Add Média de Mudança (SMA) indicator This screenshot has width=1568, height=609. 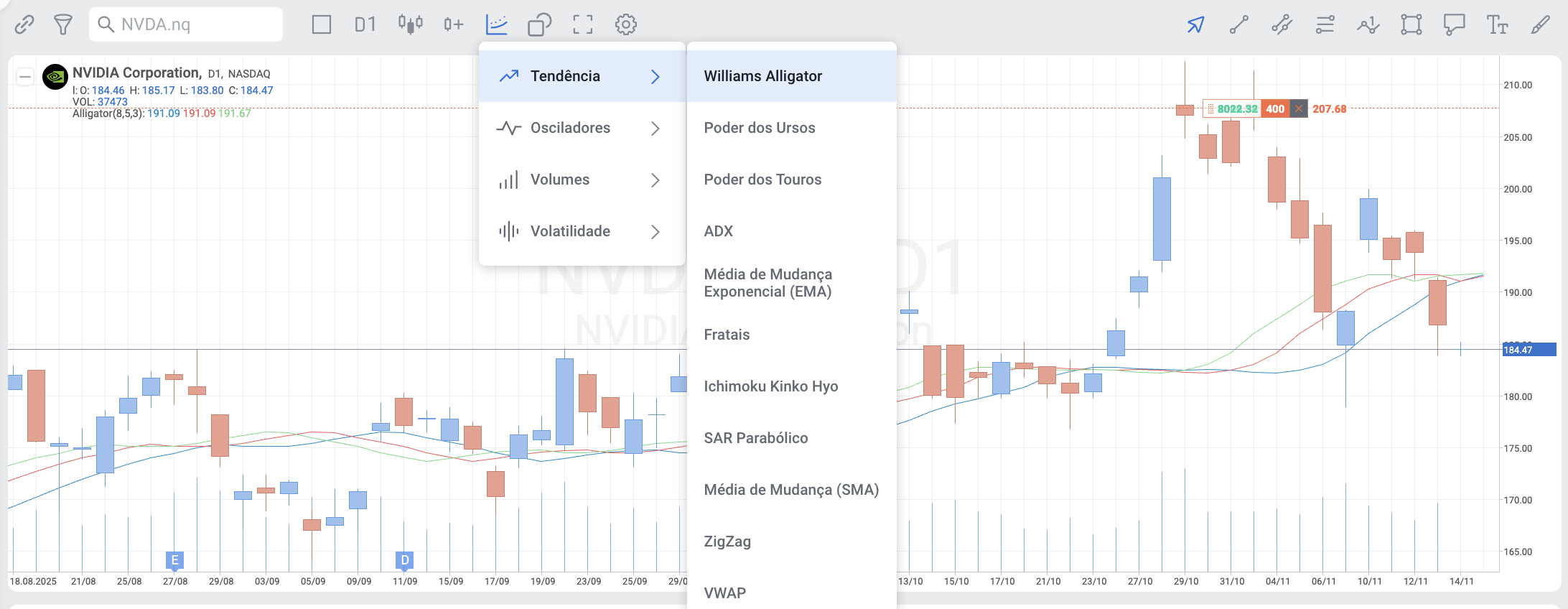(x=792, y=490)
